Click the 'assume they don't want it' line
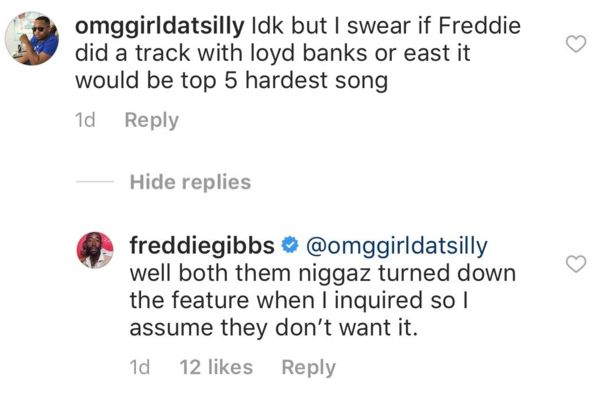 [x=274, y=328]
